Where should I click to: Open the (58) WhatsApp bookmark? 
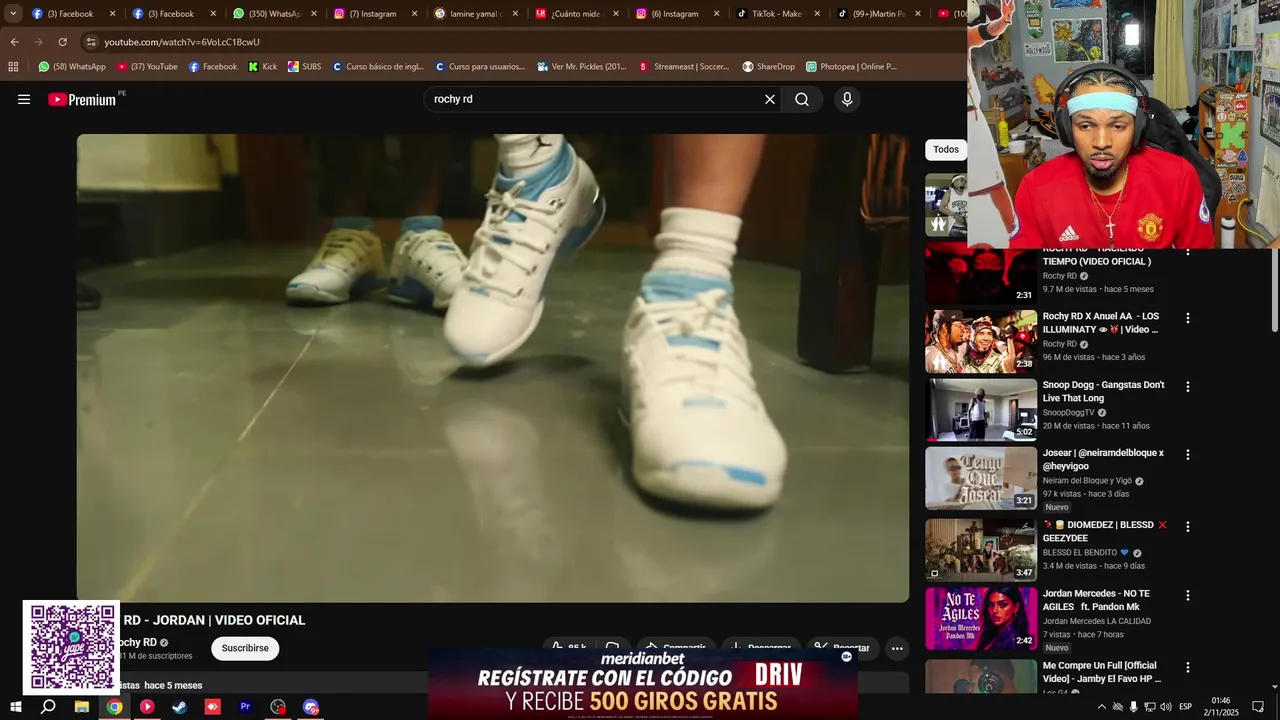tap(72, 67)
